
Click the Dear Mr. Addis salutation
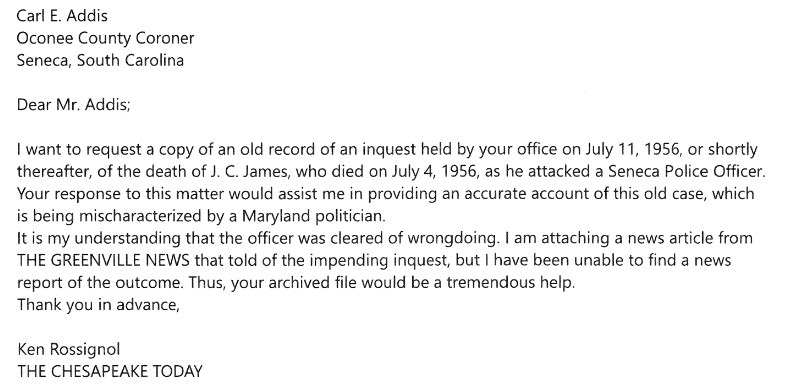[x=73, y=105]
